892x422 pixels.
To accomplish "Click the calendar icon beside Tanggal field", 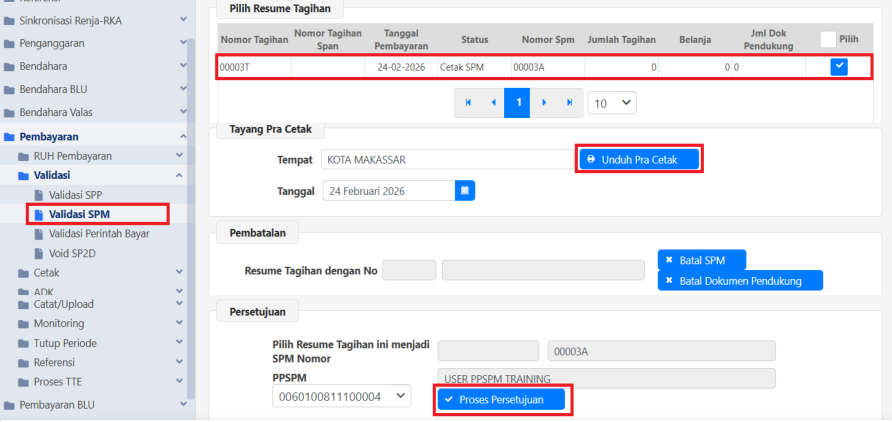I will pyautogui.click(x=465, y=190).
